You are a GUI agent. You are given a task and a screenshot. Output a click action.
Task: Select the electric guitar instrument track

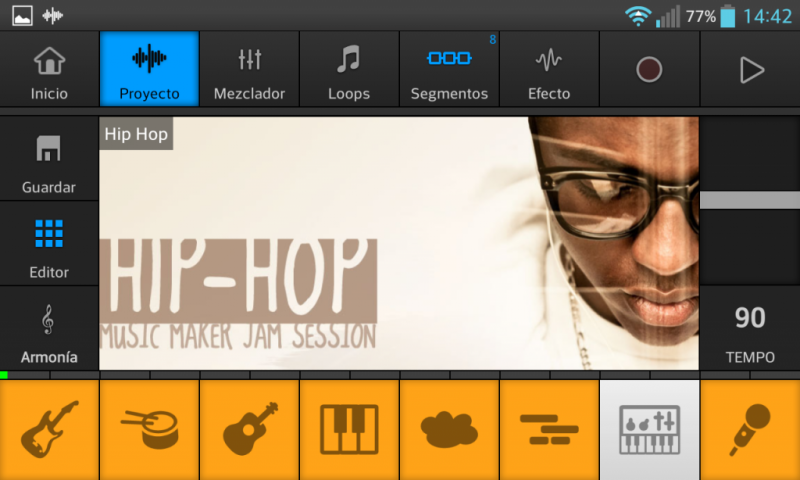coord(49,429)
